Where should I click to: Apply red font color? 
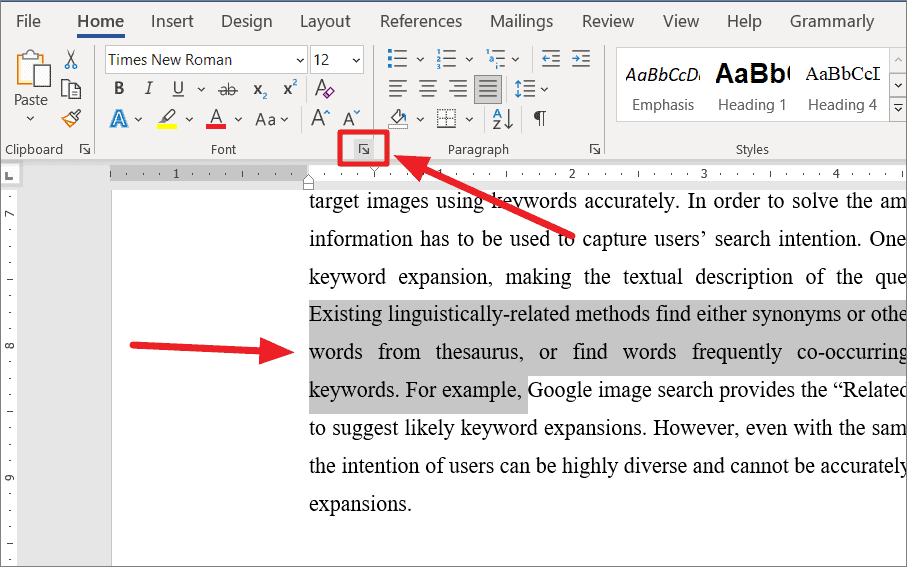click(x=216, y=119)
